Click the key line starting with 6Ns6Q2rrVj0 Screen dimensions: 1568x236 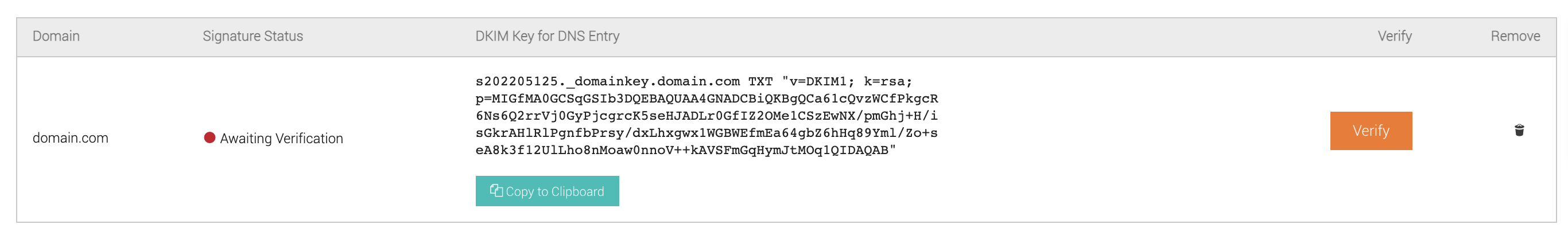707,116
